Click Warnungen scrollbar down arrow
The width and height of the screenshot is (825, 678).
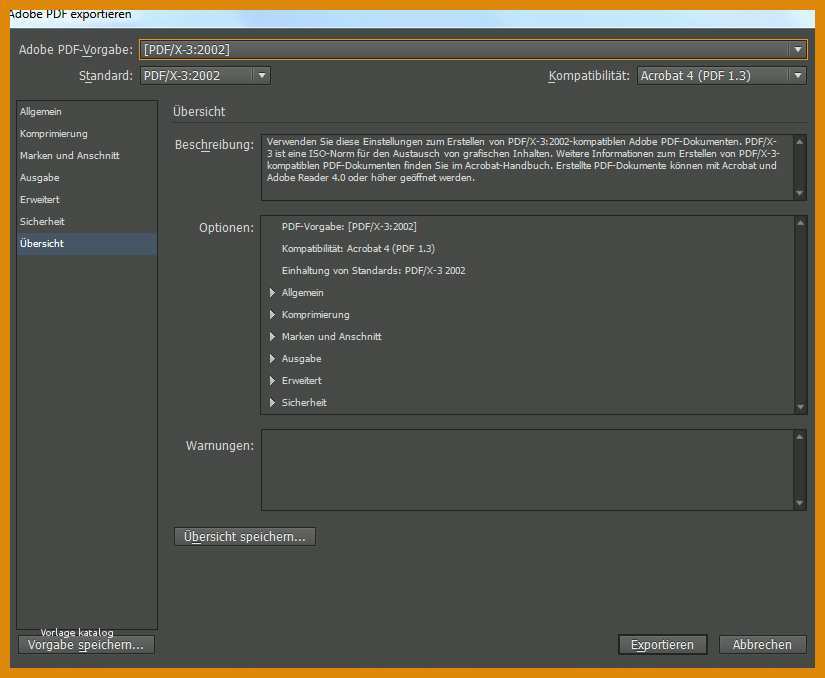tap(800, 503)
